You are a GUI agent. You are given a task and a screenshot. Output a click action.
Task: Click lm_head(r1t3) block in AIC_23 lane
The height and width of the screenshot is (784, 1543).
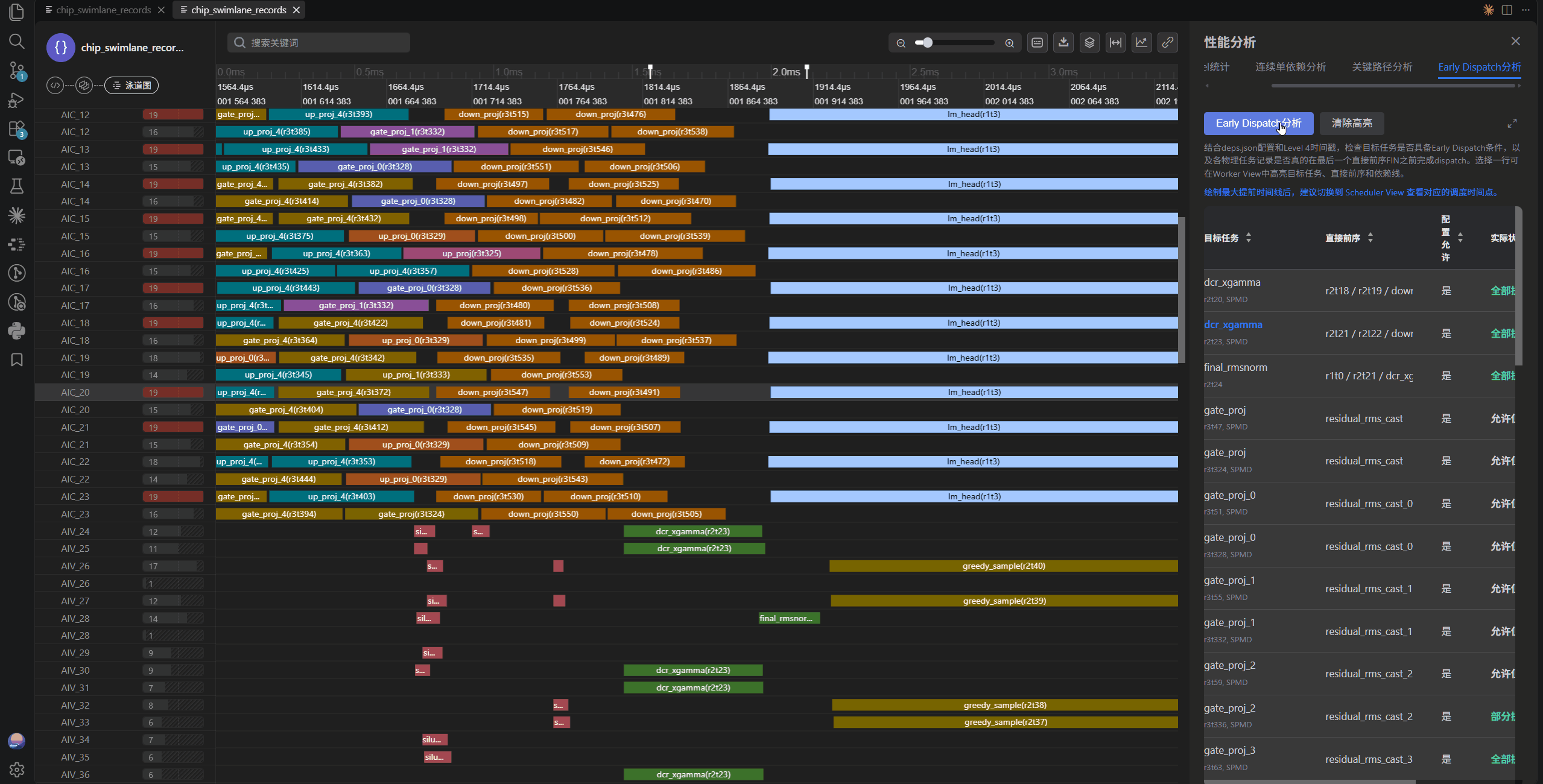pyautogui.click(x=974, y=497)
